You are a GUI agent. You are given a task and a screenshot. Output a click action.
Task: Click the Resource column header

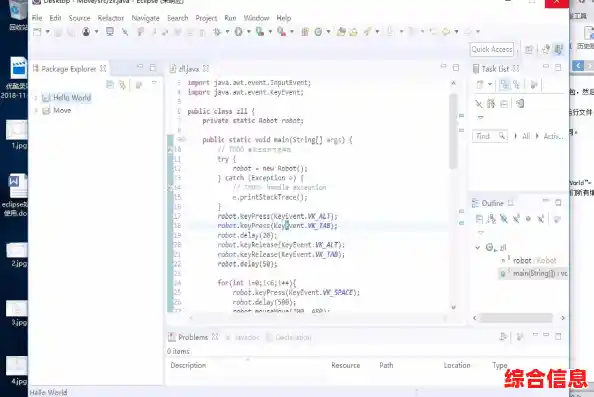(345, 366)
